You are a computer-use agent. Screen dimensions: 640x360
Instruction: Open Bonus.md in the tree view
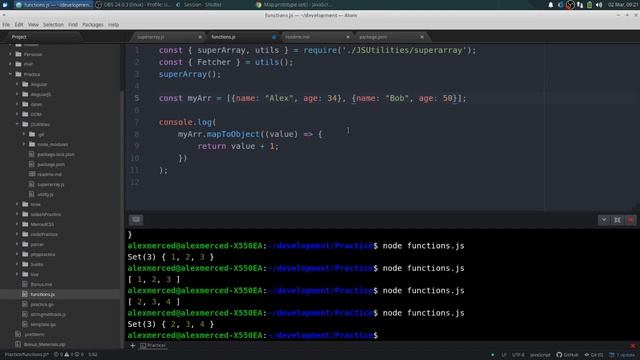click(41, 284)
